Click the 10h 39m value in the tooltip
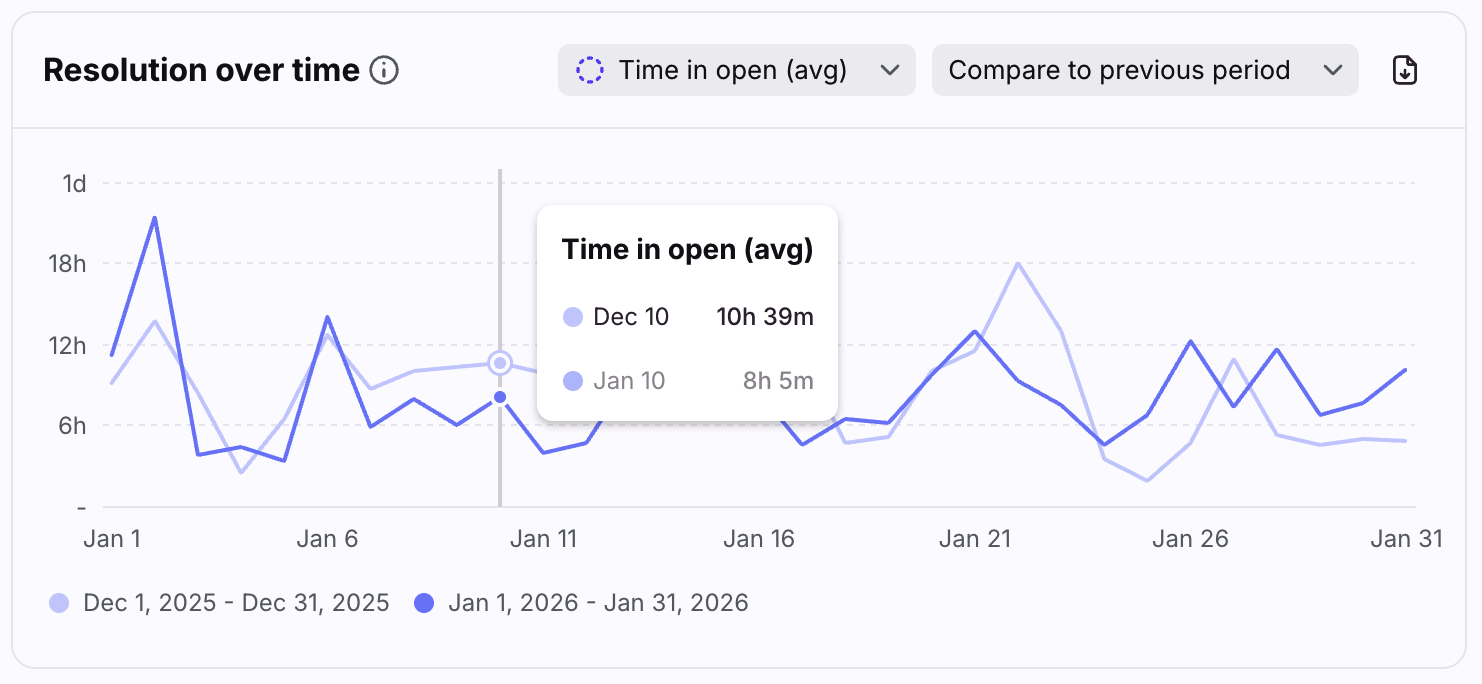 coord(765,318)
